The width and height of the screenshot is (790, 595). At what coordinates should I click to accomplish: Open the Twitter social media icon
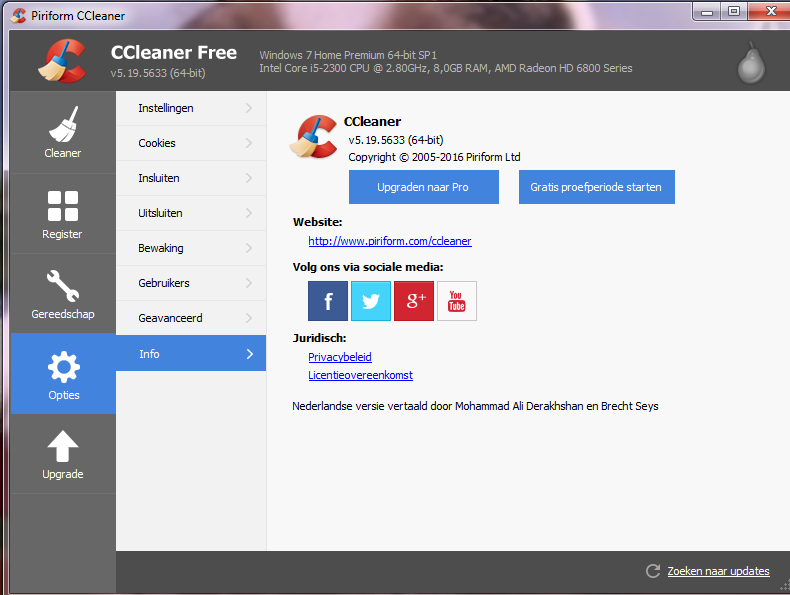click(371, 301)
